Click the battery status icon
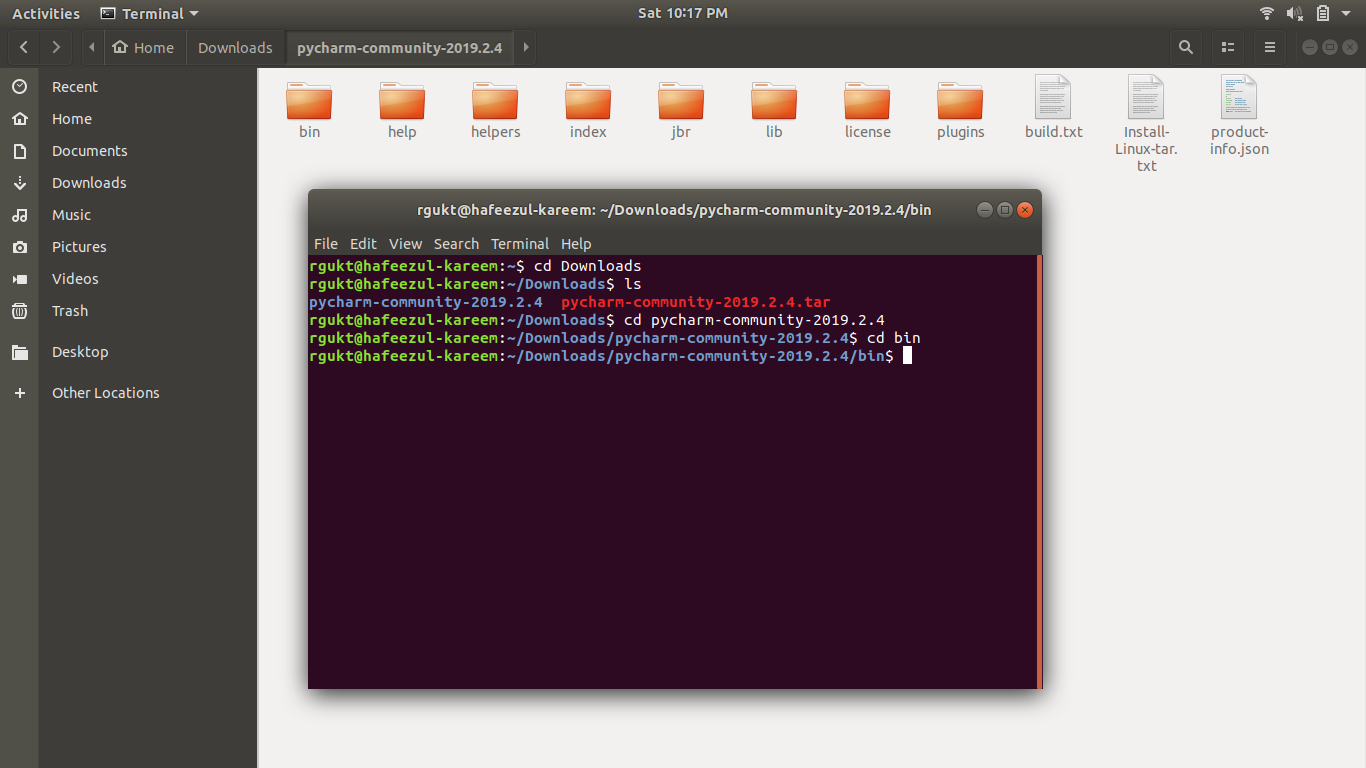Viewport: 1366px width, 768px height. [x=1323, y=14]
